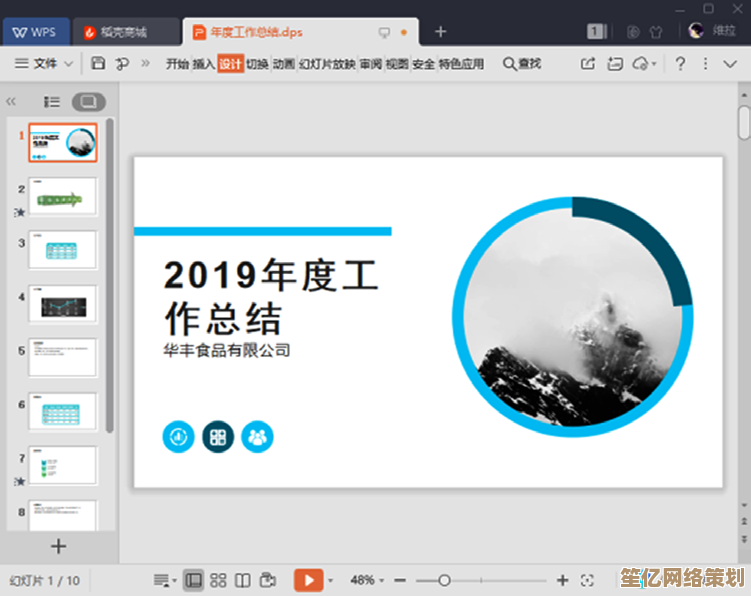The image size is (751, 596).
Task: Click fit-to-window icon beside zoom slider
Action: [587, 580]
